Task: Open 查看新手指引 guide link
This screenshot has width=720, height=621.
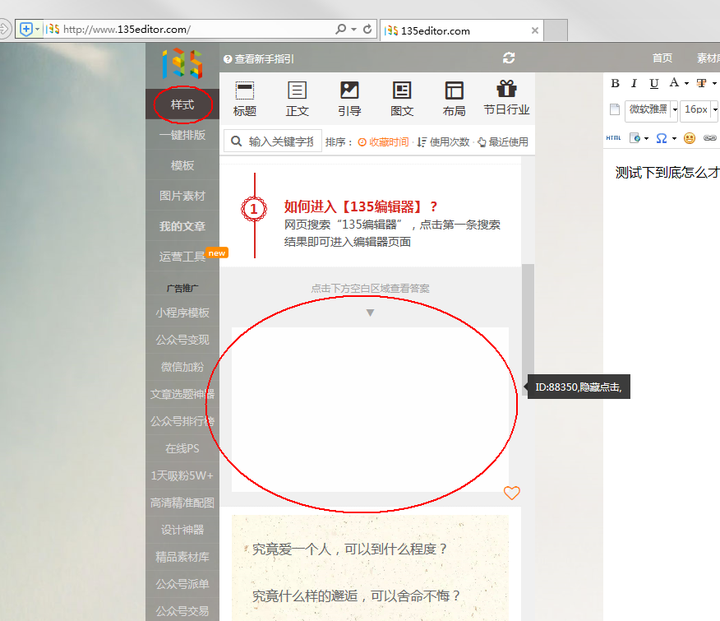Action: (259, 59)
